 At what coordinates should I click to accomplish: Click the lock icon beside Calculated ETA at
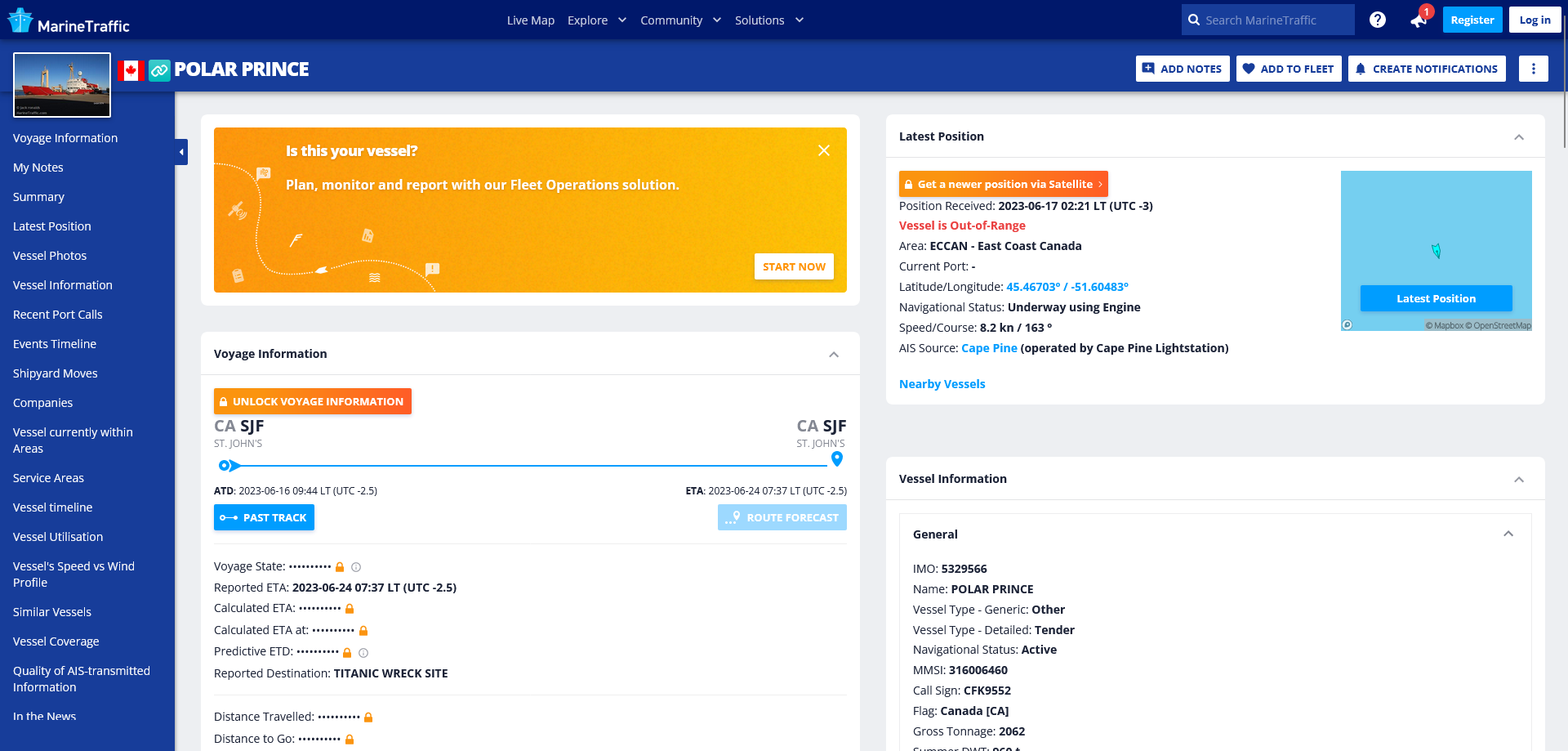tap(363, 631)
